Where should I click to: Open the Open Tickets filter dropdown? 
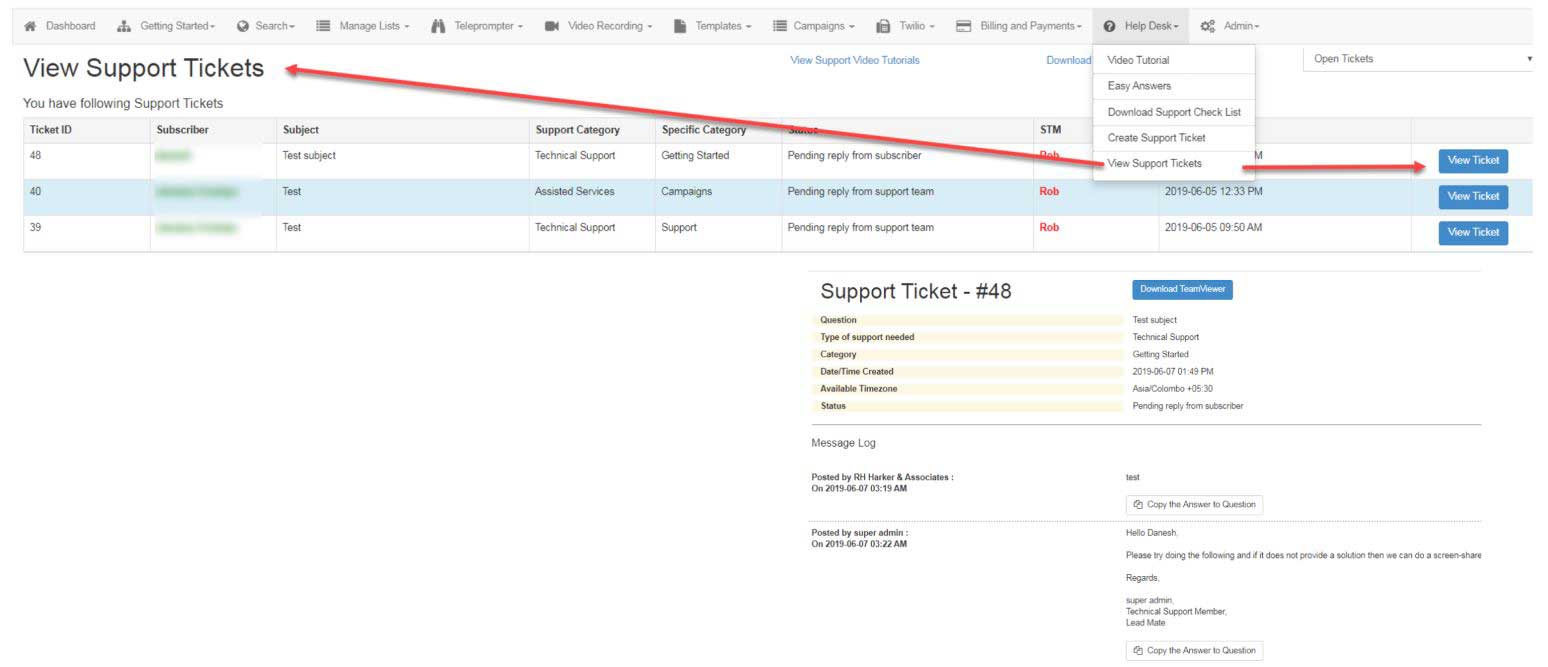click(x=1420, y=59)
